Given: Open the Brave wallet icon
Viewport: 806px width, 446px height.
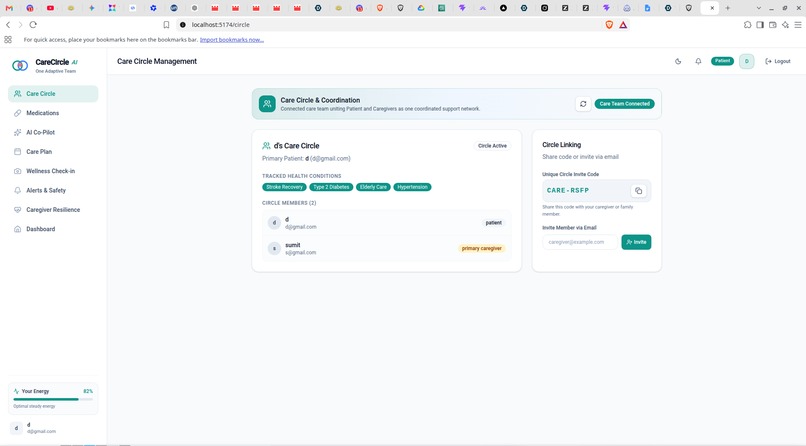Looking at the screenshot, I should tap(773, 25).
